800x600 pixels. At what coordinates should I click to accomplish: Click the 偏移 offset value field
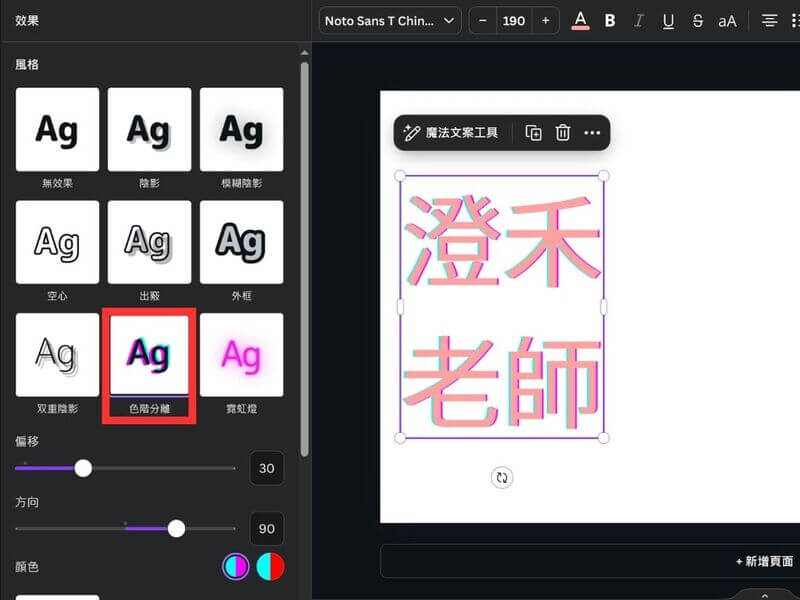(266, 468)
